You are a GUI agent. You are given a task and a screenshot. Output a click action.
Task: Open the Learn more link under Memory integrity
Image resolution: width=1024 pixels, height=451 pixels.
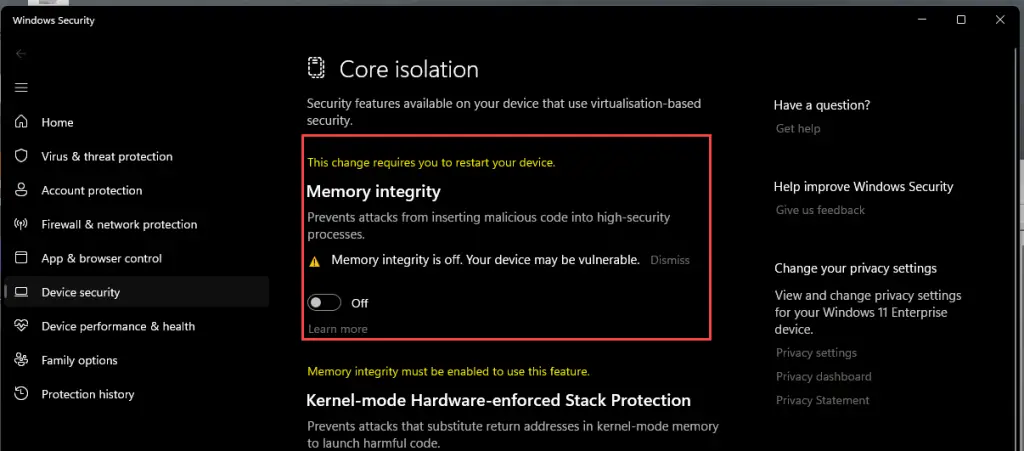[338, 329]
